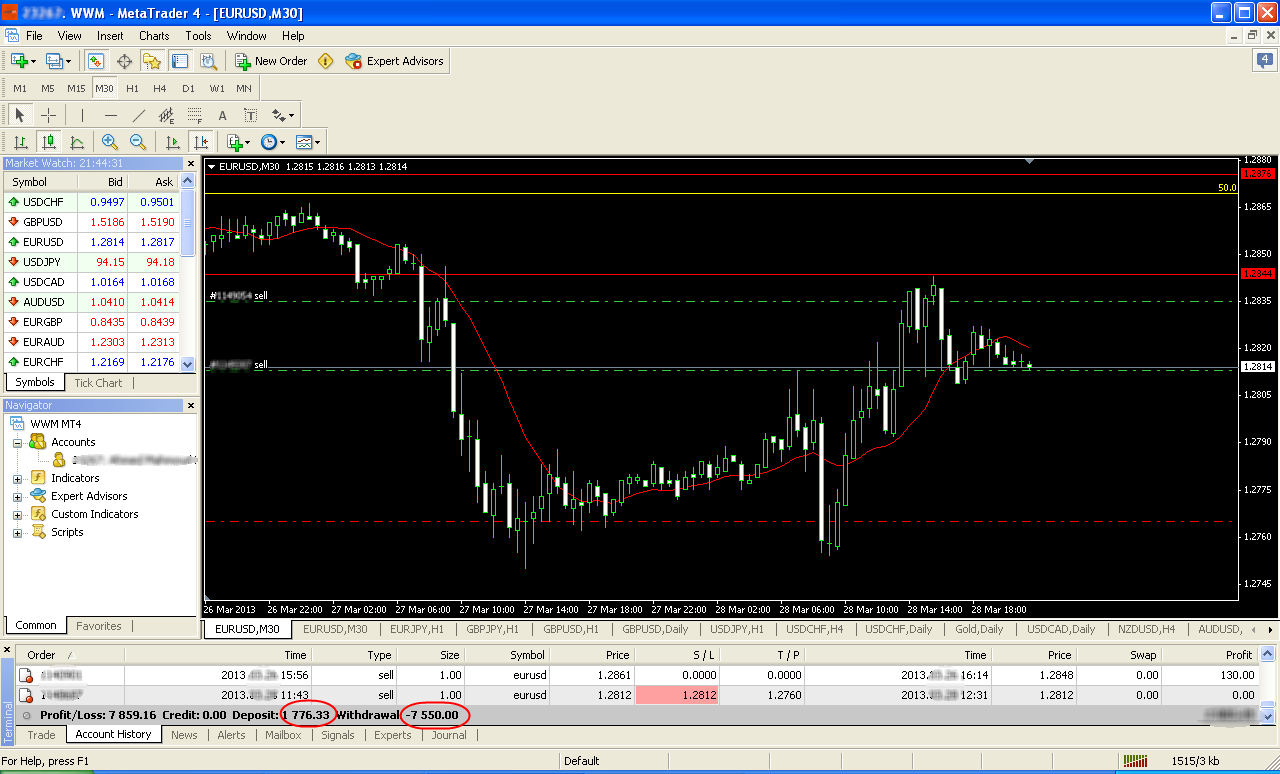
Task: Switch to the Trade tab in Terminal
Action: [x=41, y=735]
